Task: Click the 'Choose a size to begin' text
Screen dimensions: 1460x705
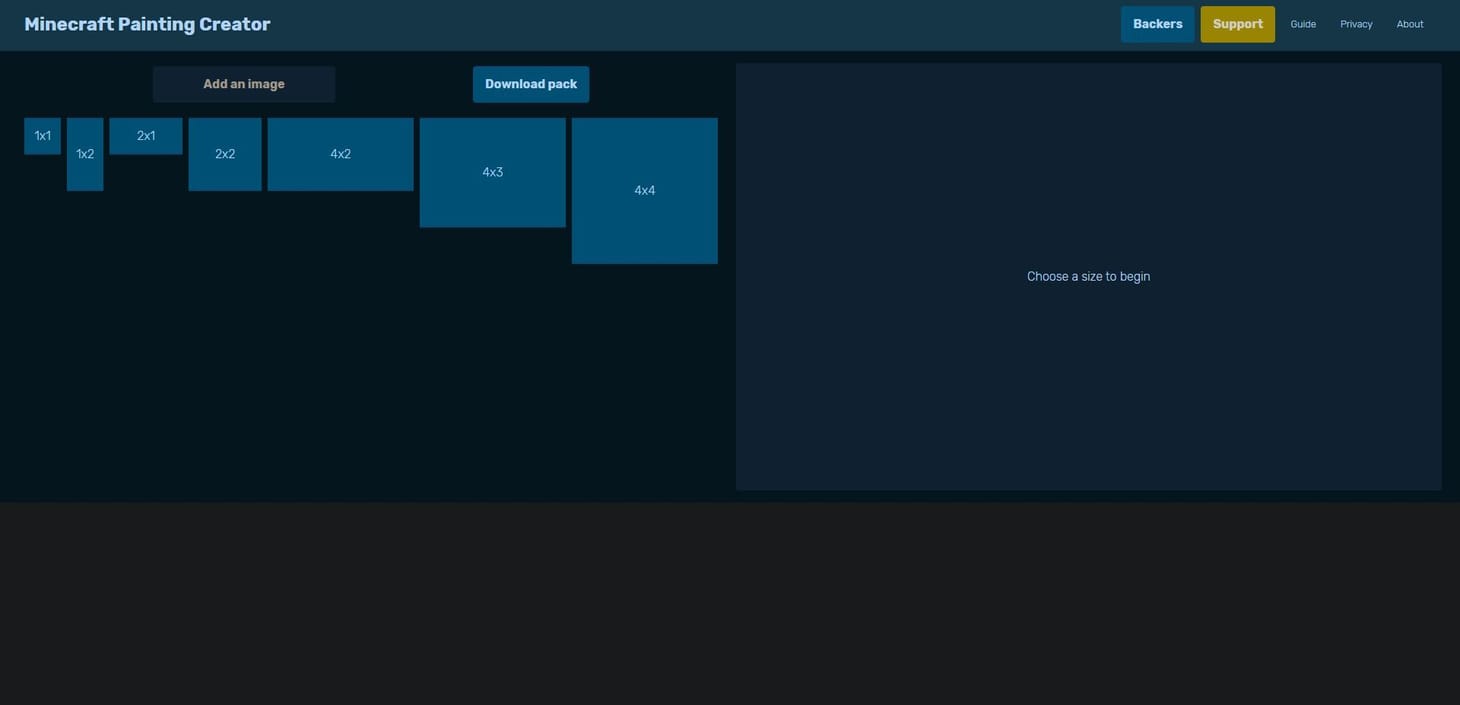Action: [x=1088, y=276]
